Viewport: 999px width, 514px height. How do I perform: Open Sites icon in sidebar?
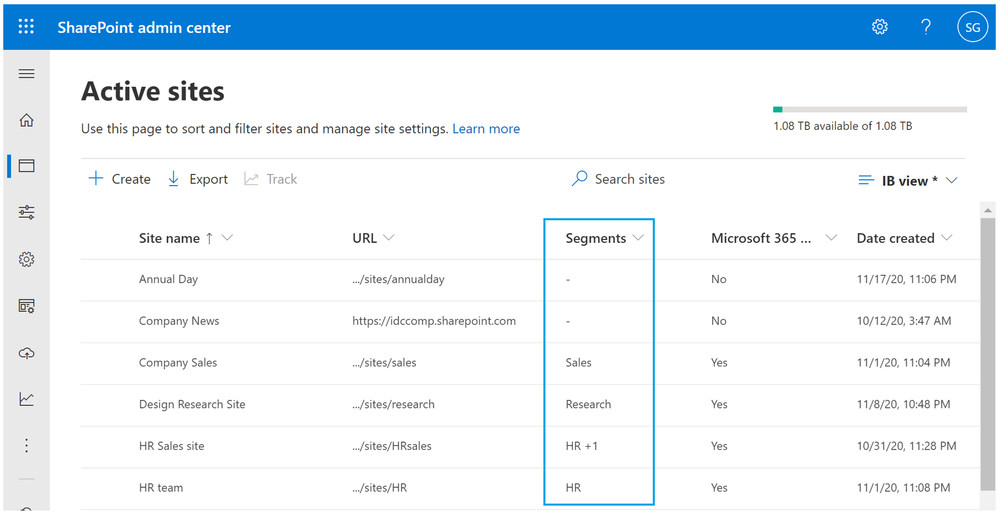click(x=26, y=166)
